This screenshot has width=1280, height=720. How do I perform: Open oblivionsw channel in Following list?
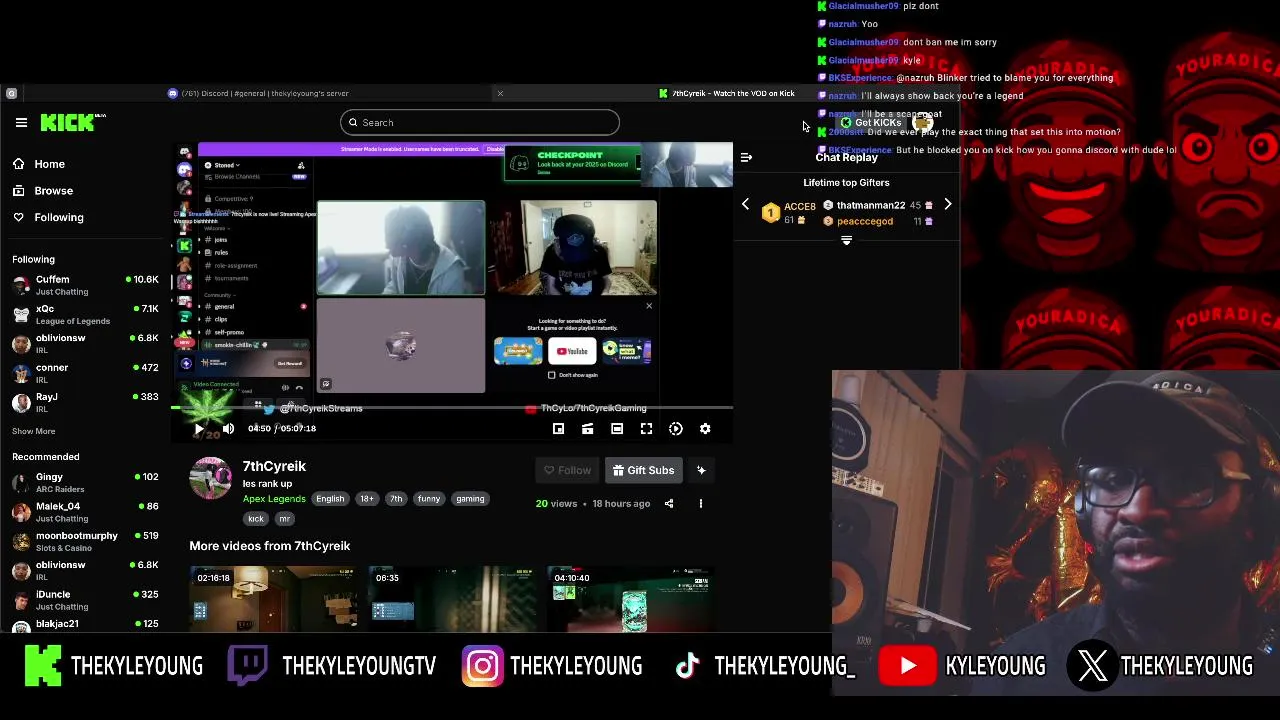coord(85,343)
